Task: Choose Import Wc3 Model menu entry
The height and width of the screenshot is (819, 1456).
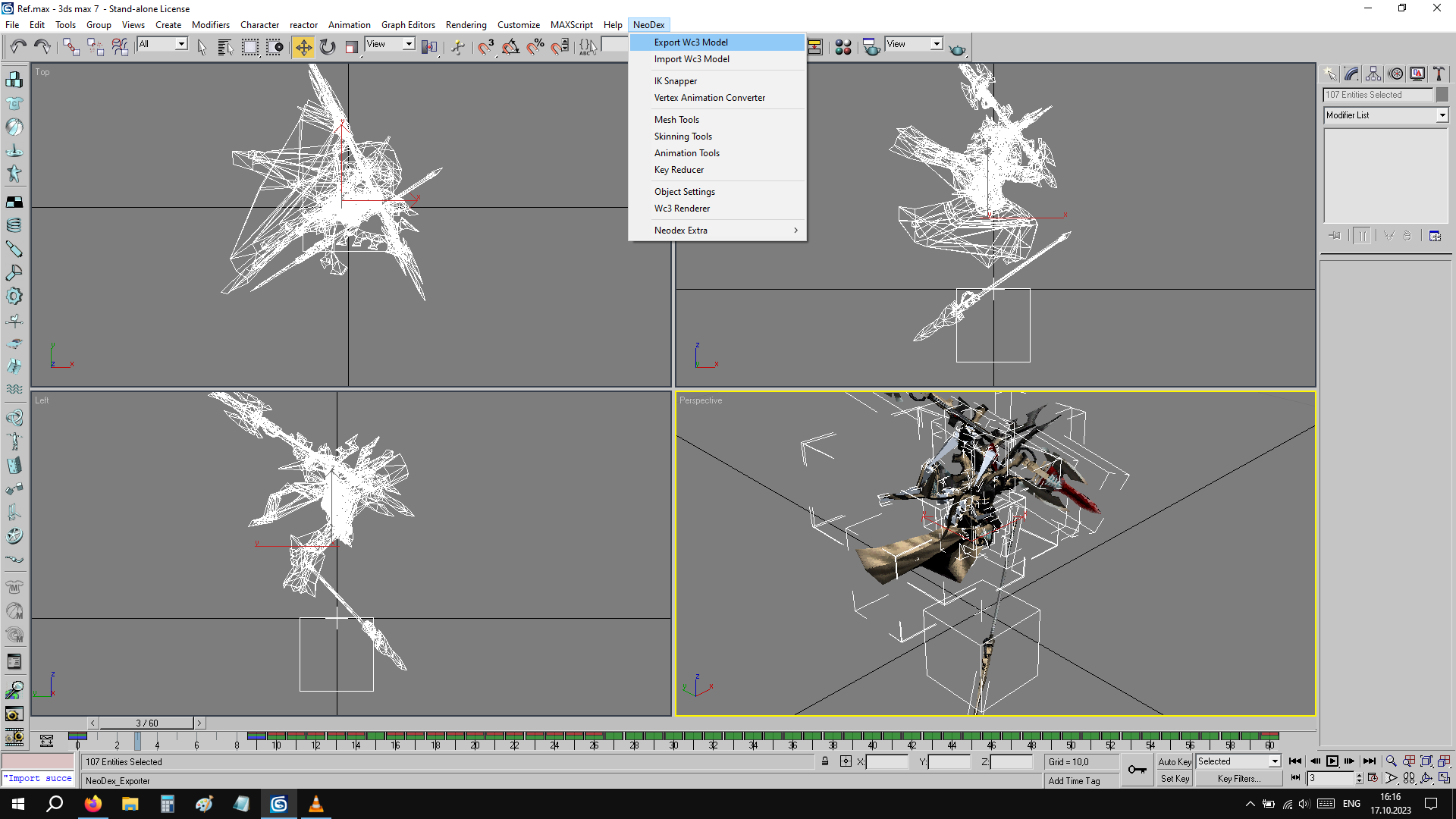Action: 692,59
